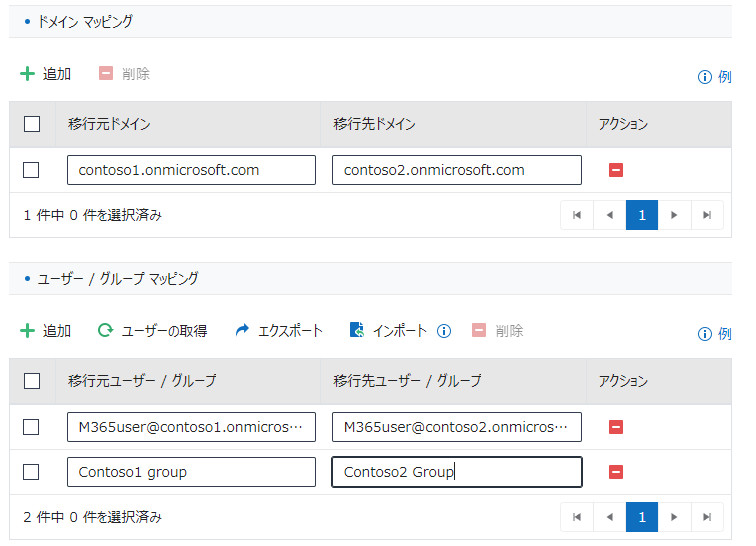Check the M365user@contoso1 row checkbox
The image size is (756, 546).
click(x=31, y=427)
